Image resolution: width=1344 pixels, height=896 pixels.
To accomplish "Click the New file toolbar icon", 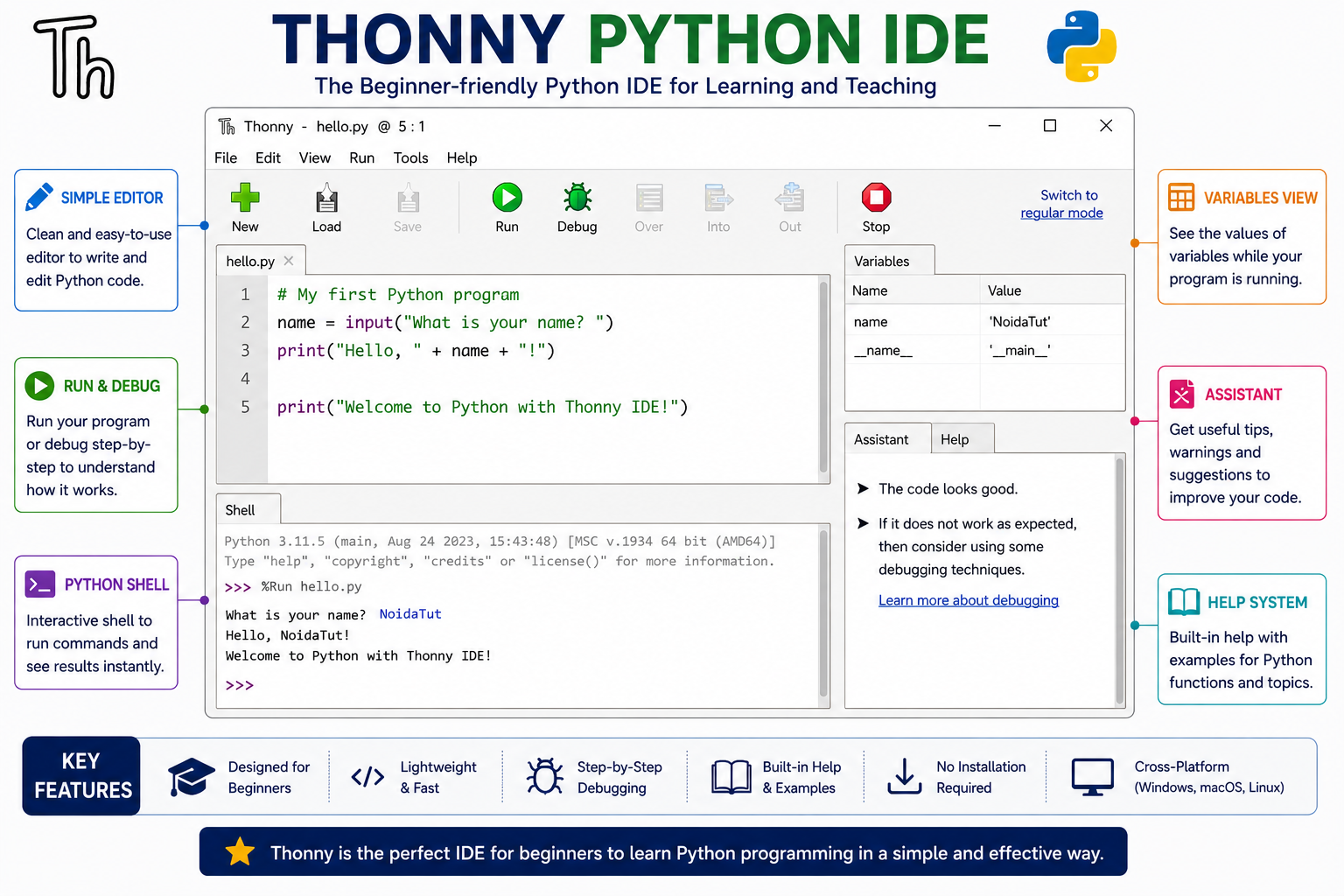I will pyautogui.click(x=245, y=198).
